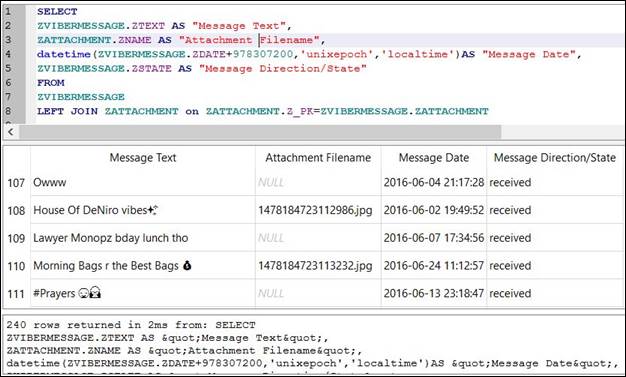Click the Message Date column header
Image resolution: width=626 pixels, height=377 pixels.
click(434, 158)
